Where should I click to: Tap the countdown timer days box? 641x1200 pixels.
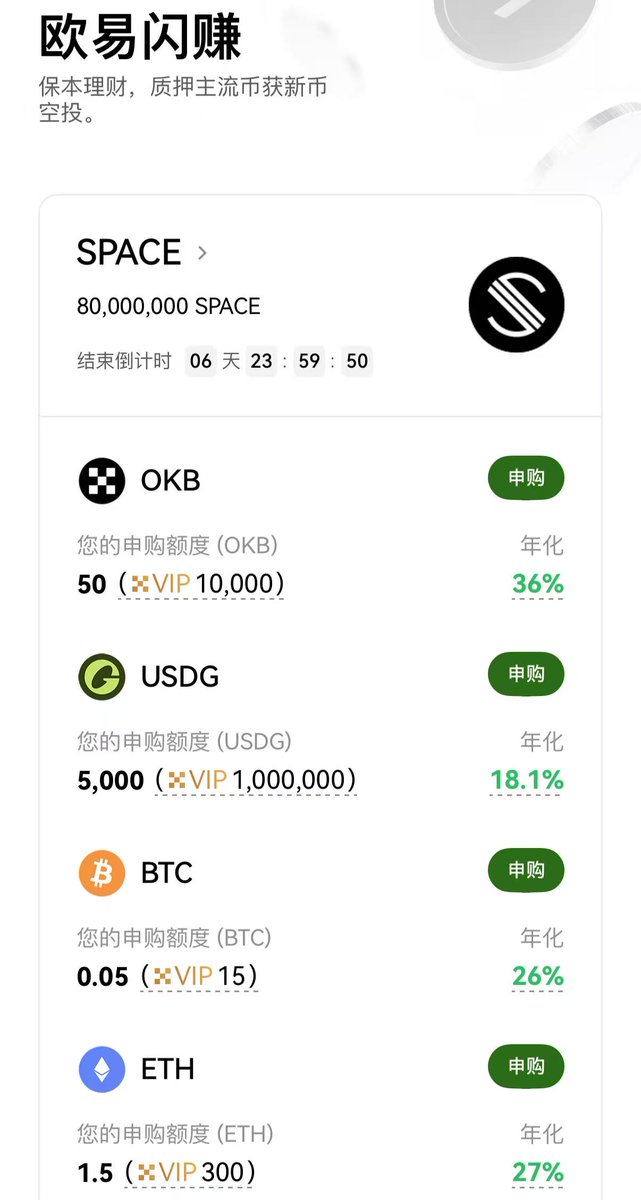(x=201, y=361)
